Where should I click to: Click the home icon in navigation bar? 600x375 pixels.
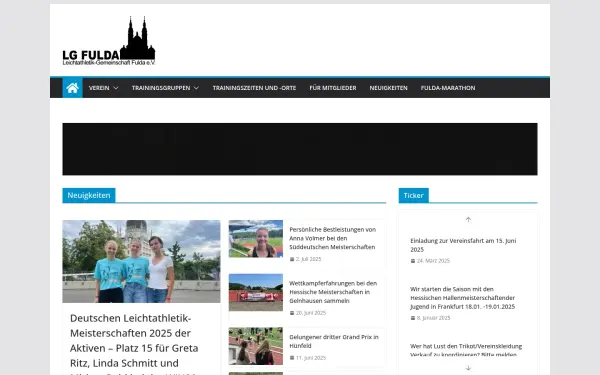(x=72, y=88)
